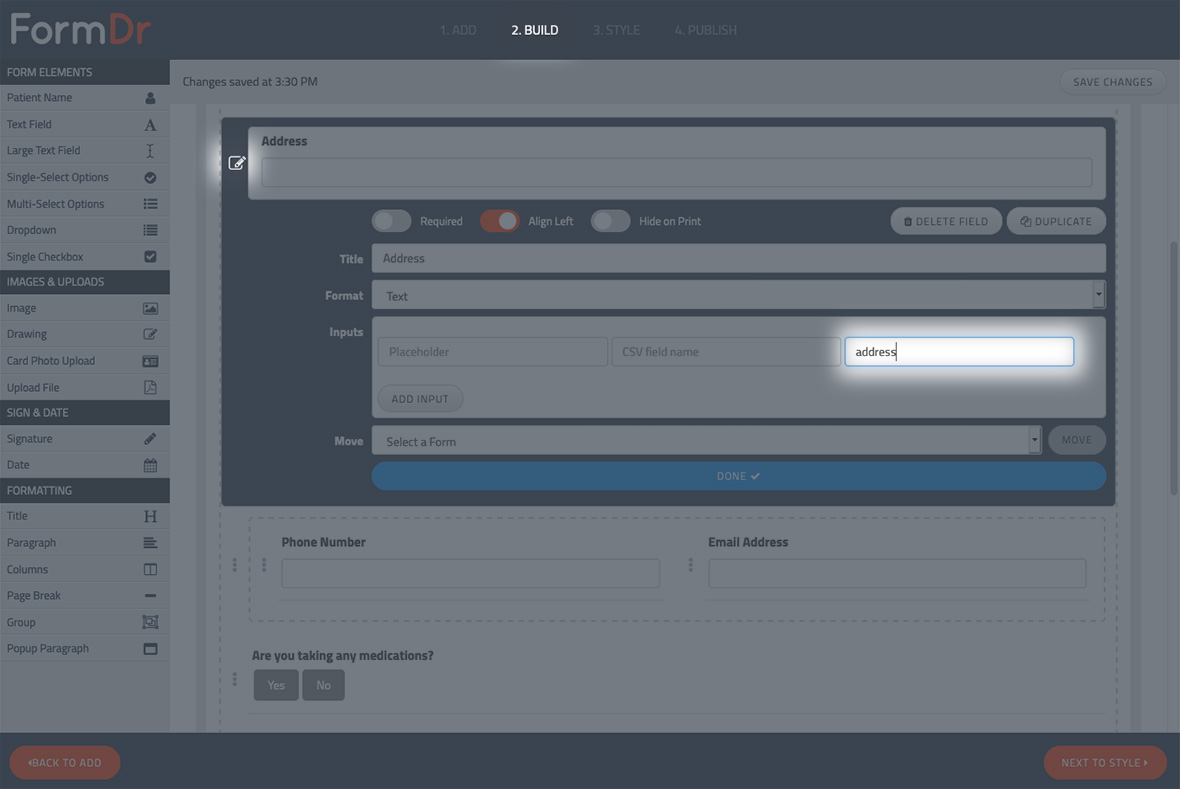
Task: Click the Group element icon
Action: tap(151, 623)
